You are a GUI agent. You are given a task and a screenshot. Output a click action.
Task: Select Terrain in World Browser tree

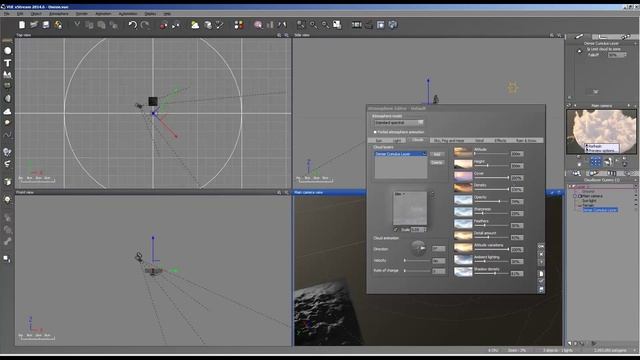point(587,205)
